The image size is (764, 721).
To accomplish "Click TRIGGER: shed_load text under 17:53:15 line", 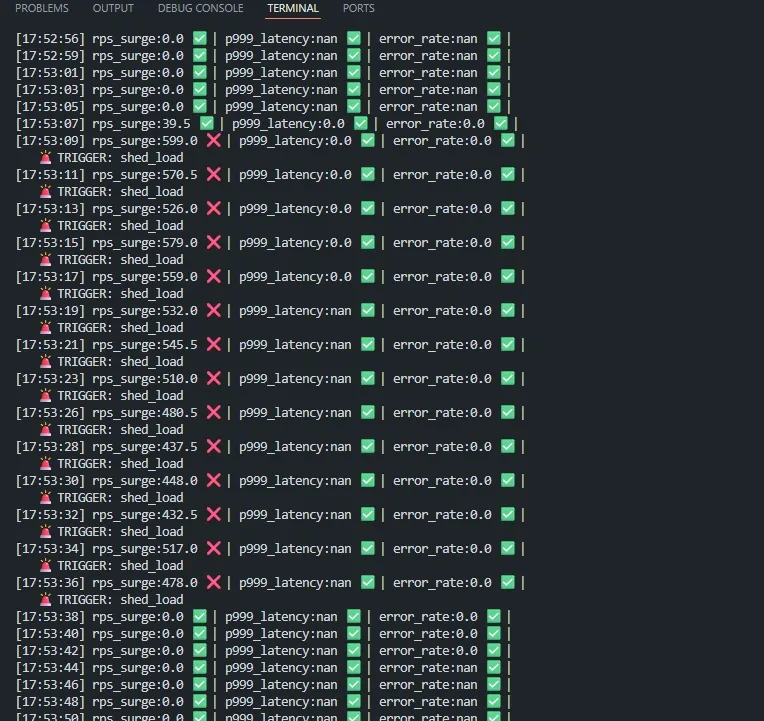I will (x=120, y=260).
